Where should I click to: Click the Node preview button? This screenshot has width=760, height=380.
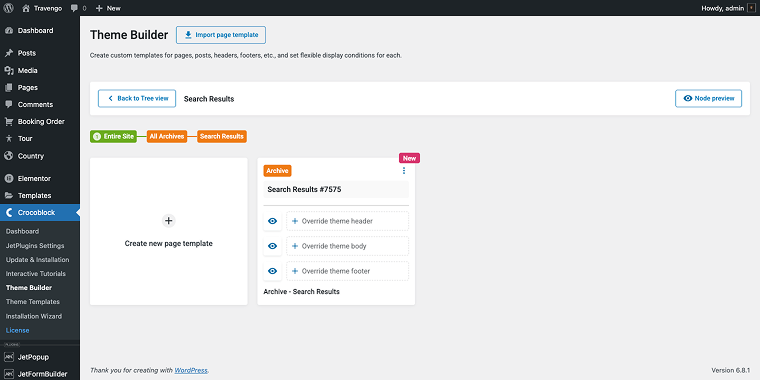pyautogui.click(x=708, y=98)
